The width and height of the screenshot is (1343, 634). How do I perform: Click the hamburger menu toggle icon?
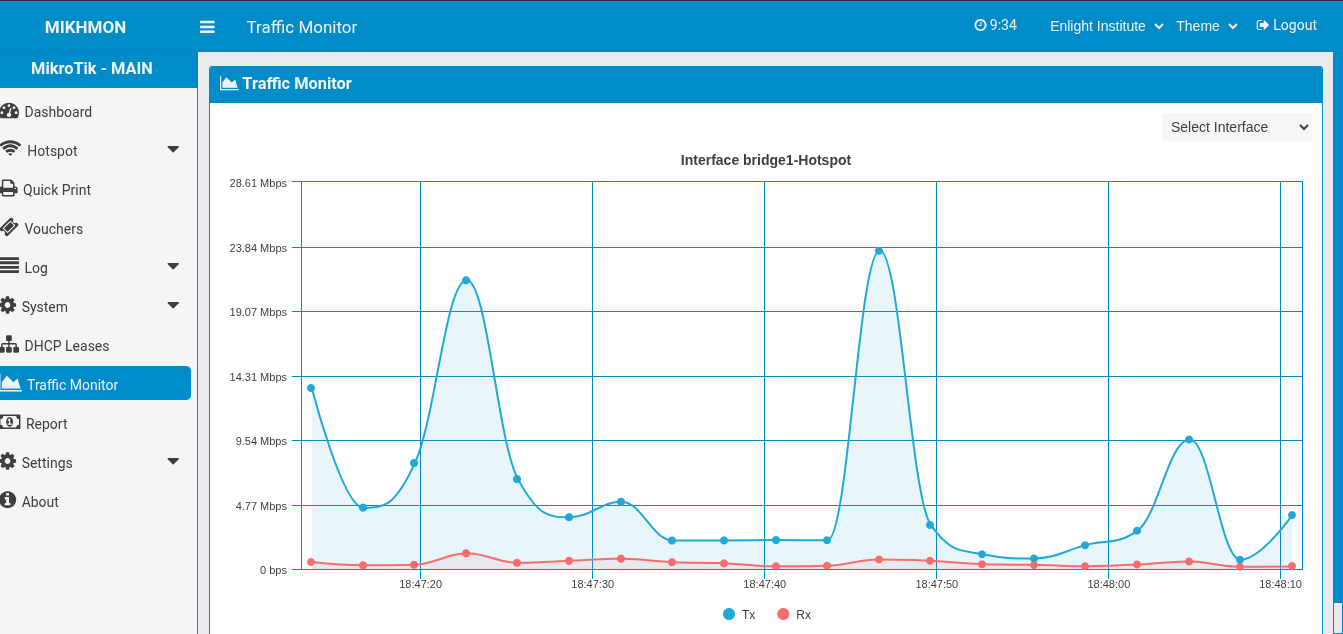[207, 27]
